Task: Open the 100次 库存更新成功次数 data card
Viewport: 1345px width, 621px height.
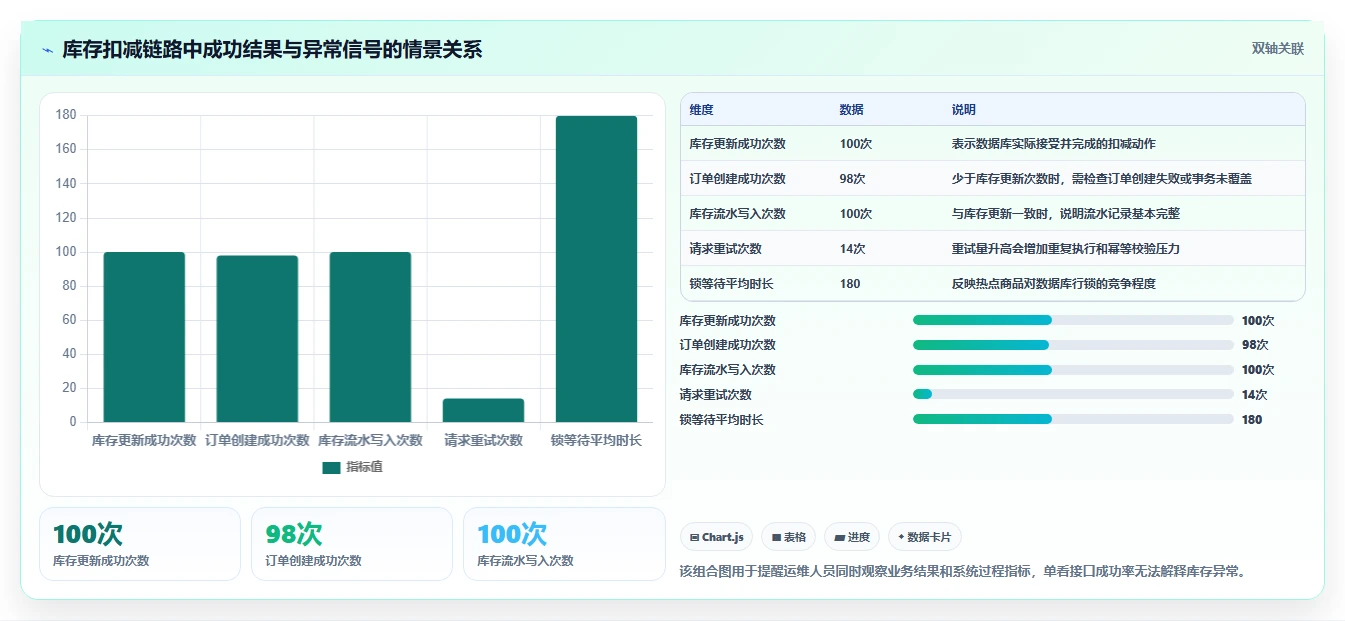Action: 140,544
